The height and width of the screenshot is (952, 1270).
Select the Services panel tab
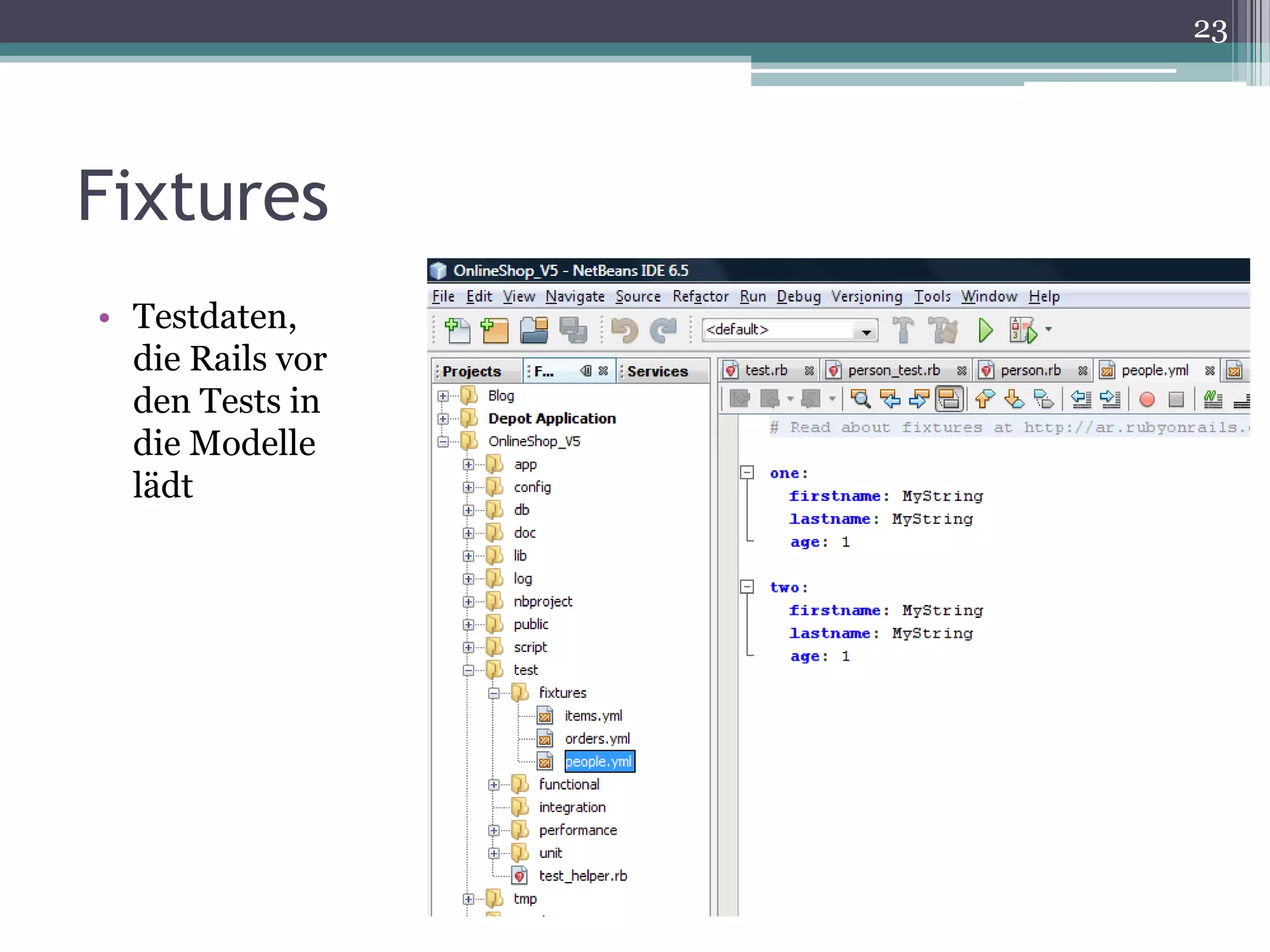pos(657,371)
